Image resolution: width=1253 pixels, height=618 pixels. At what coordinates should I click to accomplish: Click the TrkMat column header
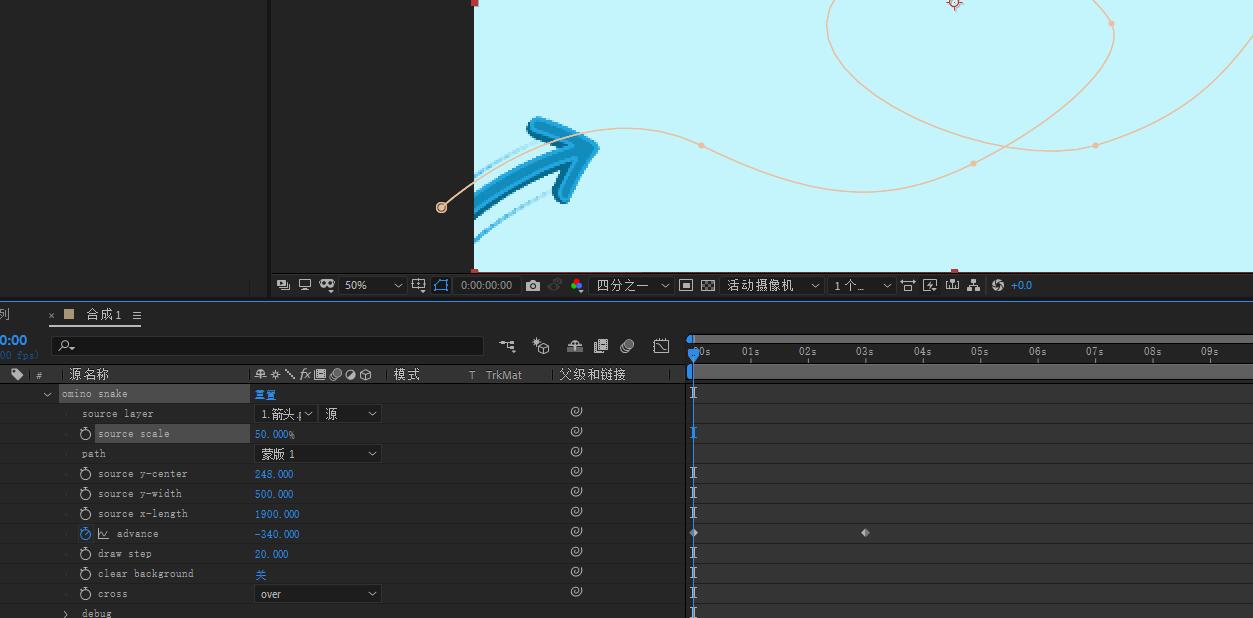[x=504, y=375]
